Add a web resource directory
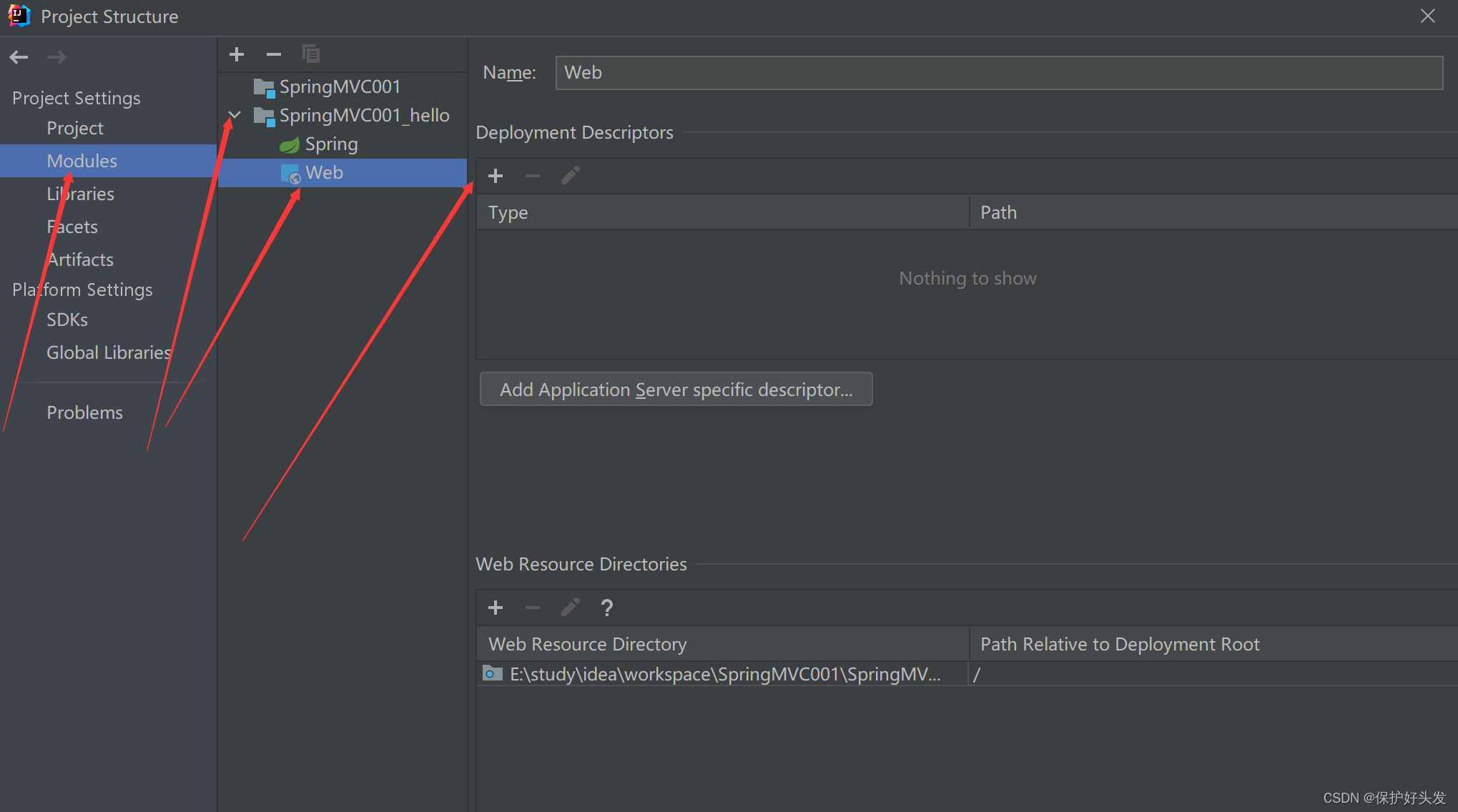 [496, 608]
